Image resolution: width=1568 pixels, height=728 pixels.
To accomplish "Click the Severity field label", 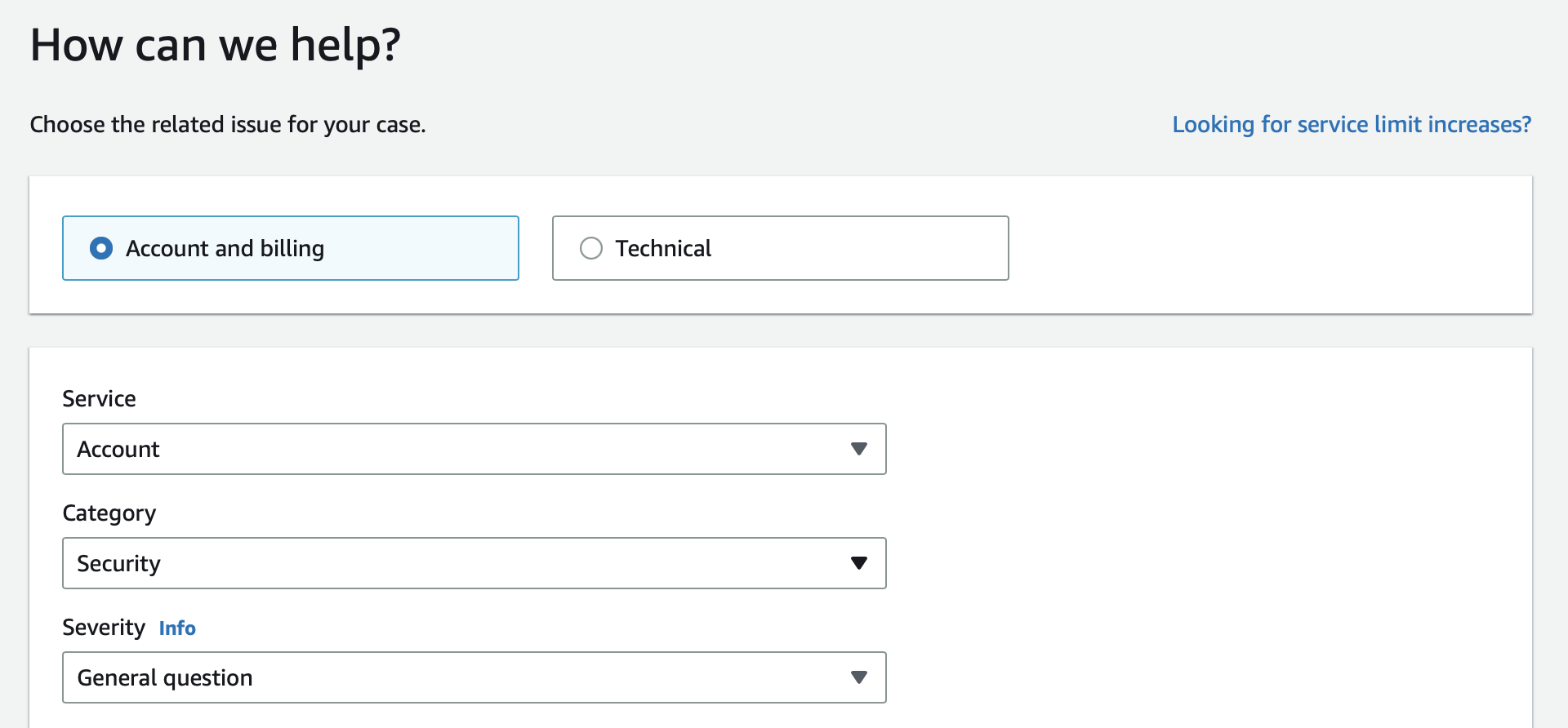I will [x=104, y=628].
